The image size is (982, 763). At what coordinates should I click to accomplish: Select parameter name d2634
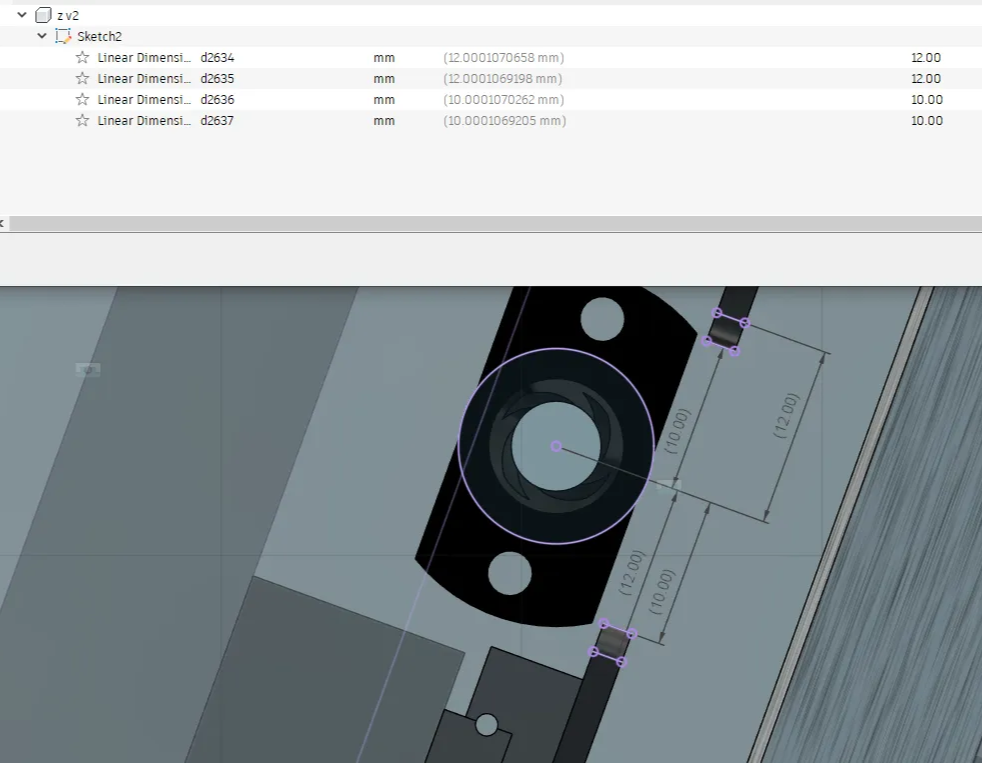(217, 58)
